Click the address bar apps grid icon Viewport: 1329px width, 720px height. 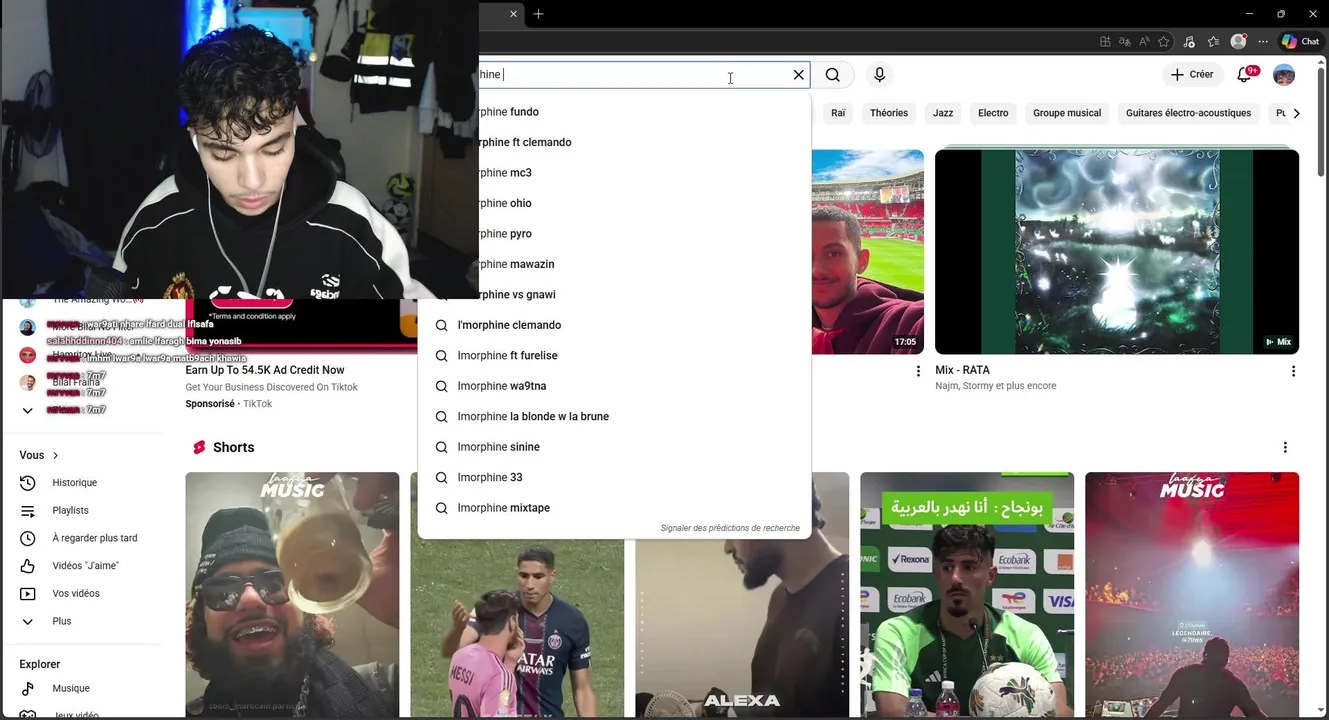[1105, 42]
